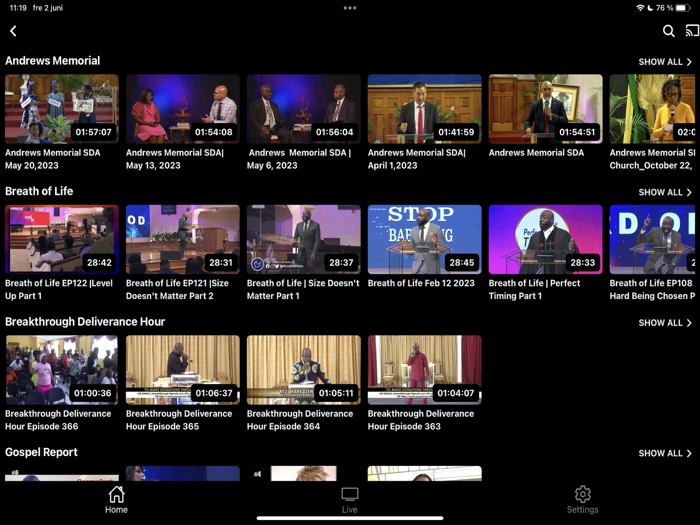This screenshot has height=525, width=700.
Task: Show all Gospel Report videos
Action: 665,453
